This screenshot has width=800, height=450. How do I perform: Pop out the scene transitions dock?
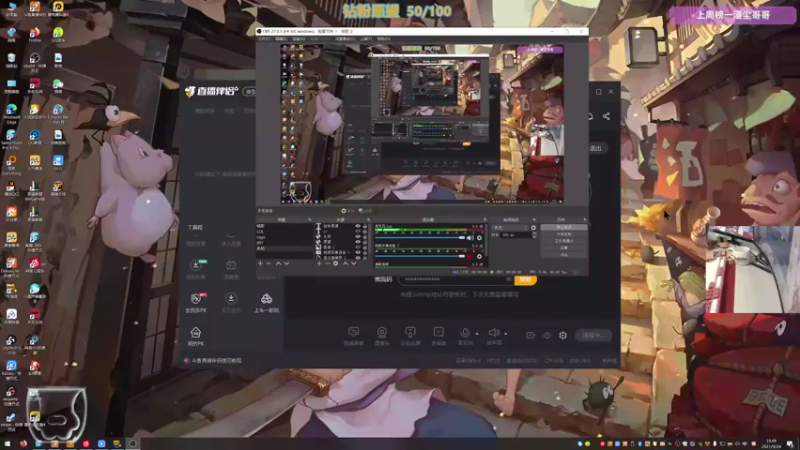[534, 220]
